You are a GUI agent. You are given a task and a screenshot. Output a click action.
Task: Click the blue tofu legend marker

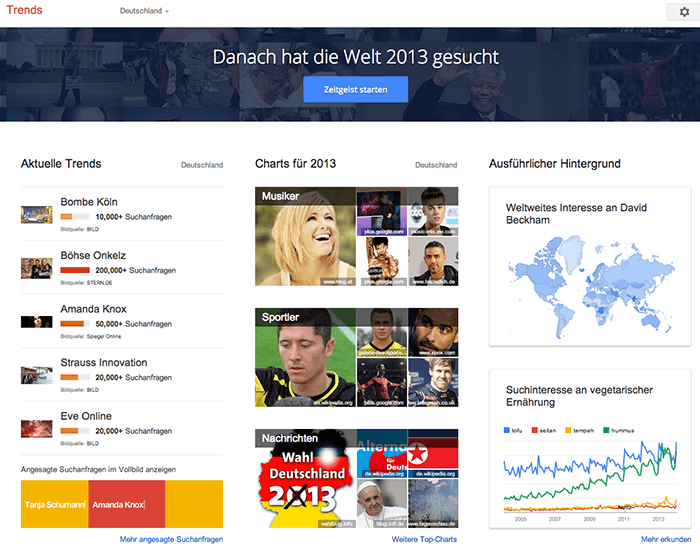pyautogui.click(x=506, y=430)
